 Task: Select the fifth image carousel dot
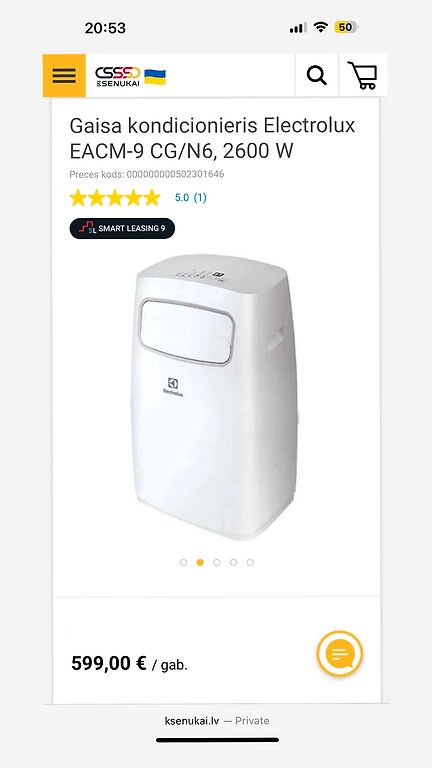pos(250,562)
